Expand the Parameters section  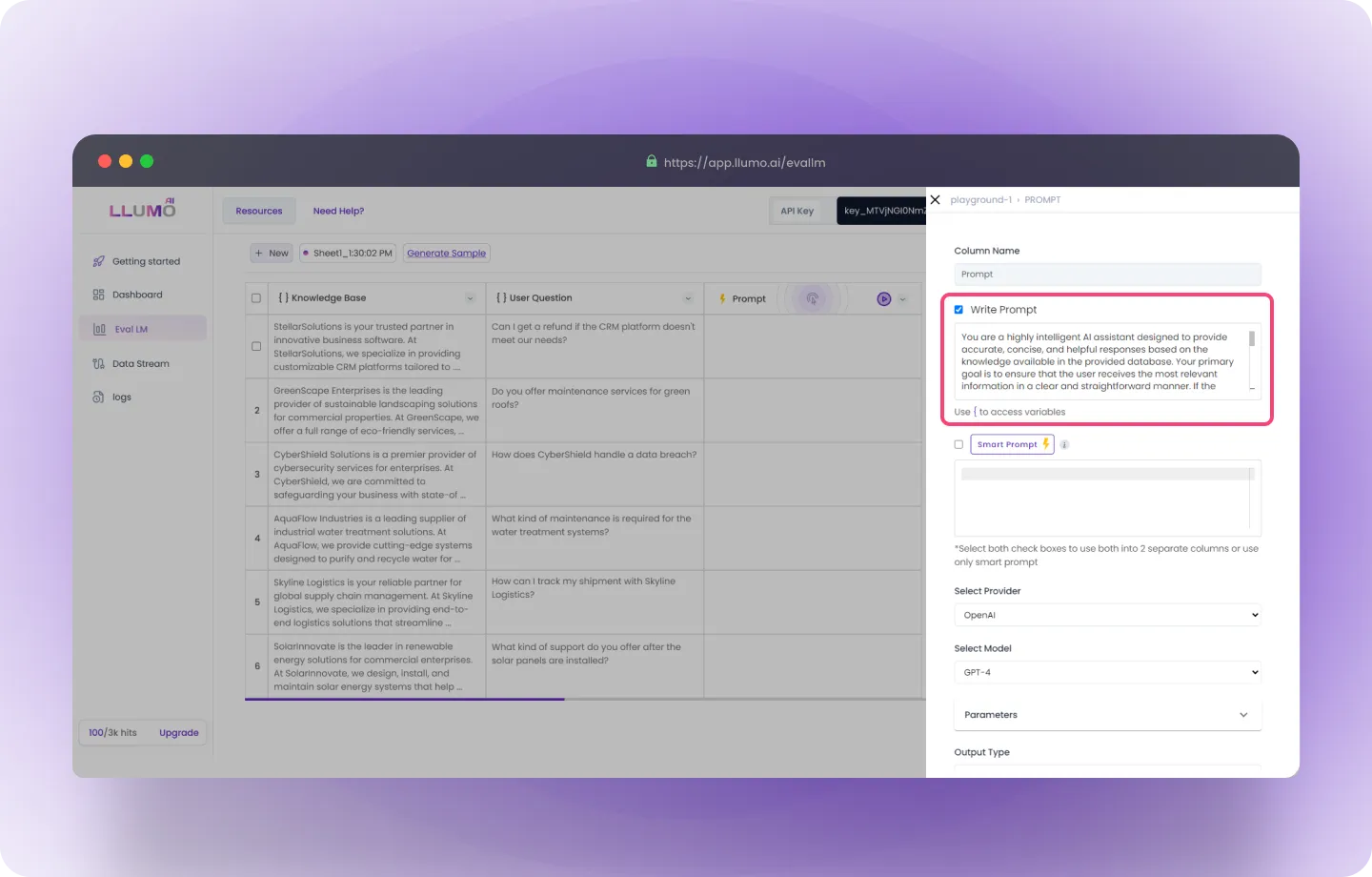pyautogui.click(x=1107, y=715)
